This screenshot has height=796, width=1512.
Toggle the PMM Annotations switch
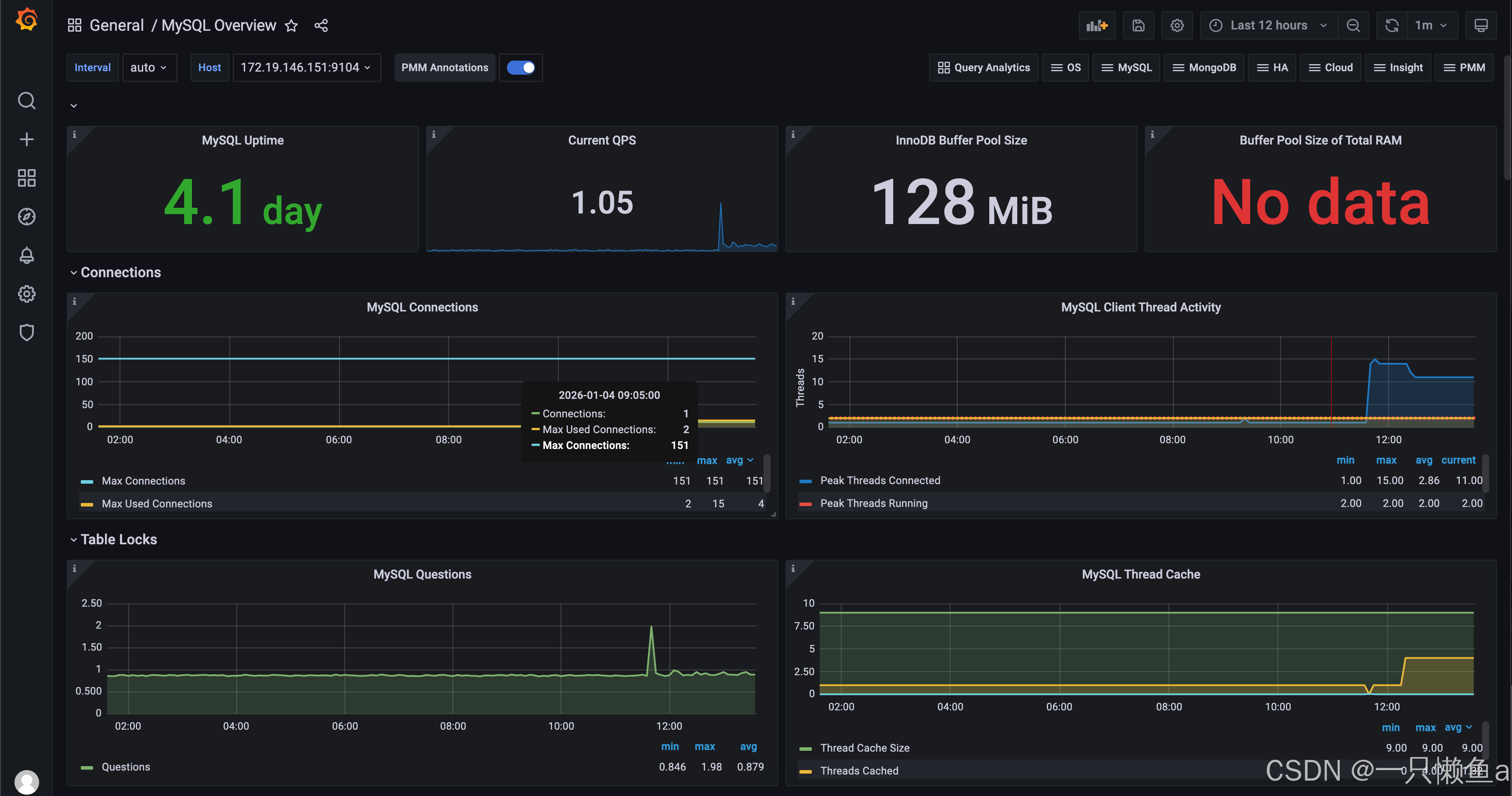[x=521, y=68]
